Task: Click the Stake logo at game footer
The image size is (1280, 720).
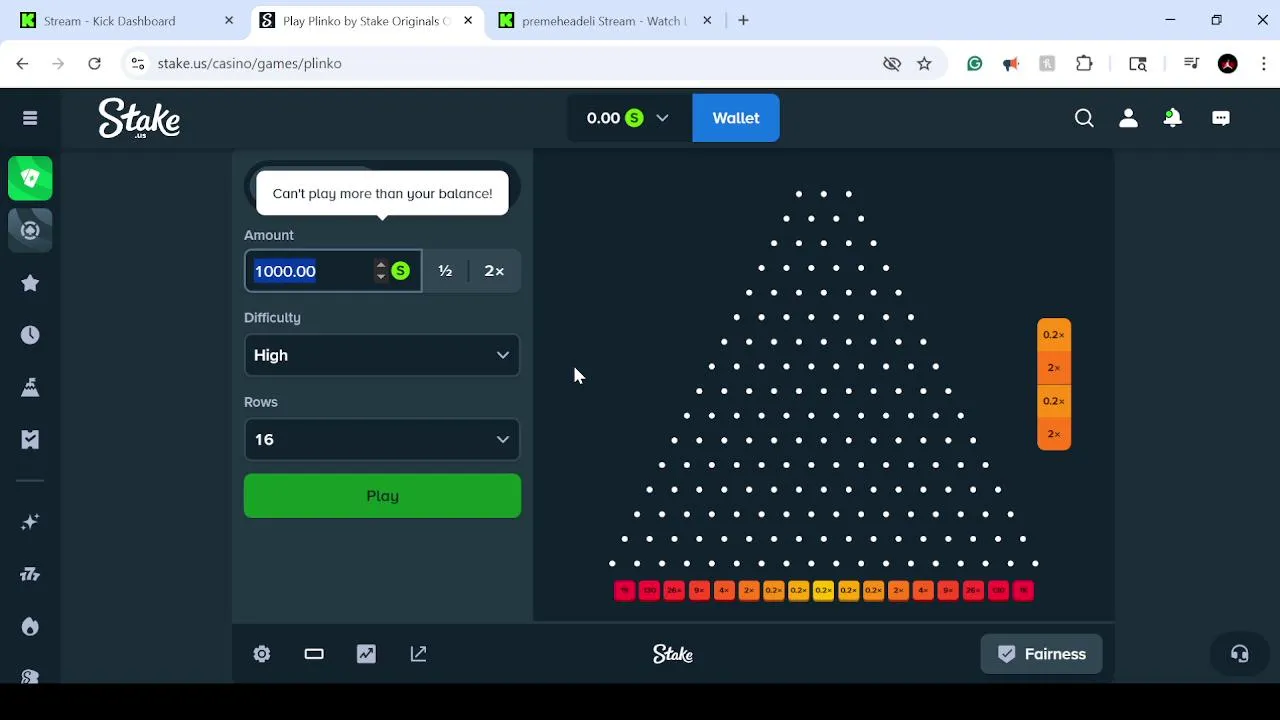Action: pos(673,654)
